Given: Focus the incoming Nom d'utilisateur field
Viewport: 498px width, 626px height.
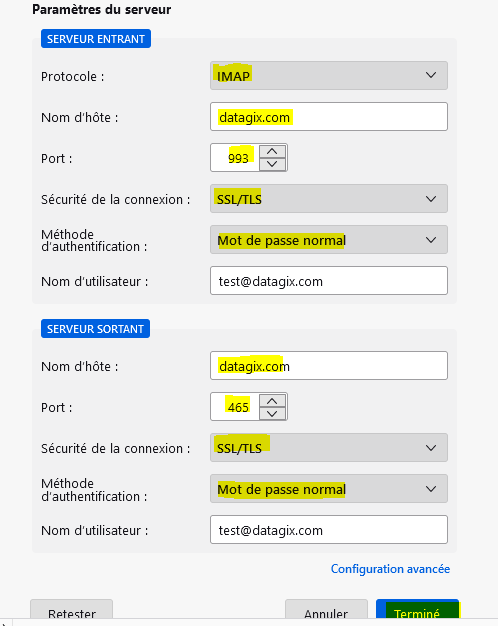Looking at the screenshot, I should pos(329,281).
